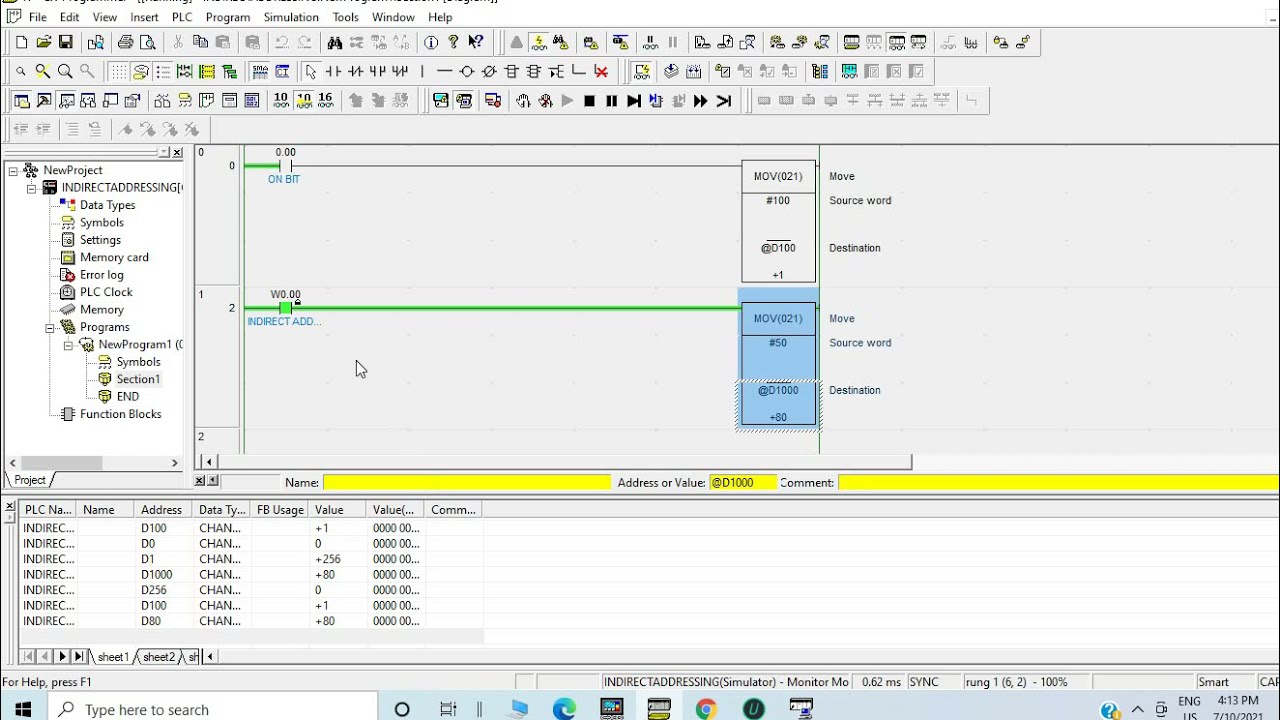This screenshot has width=1280, height=720.
Task: Open the Edit menu
Action: [70, 17]
